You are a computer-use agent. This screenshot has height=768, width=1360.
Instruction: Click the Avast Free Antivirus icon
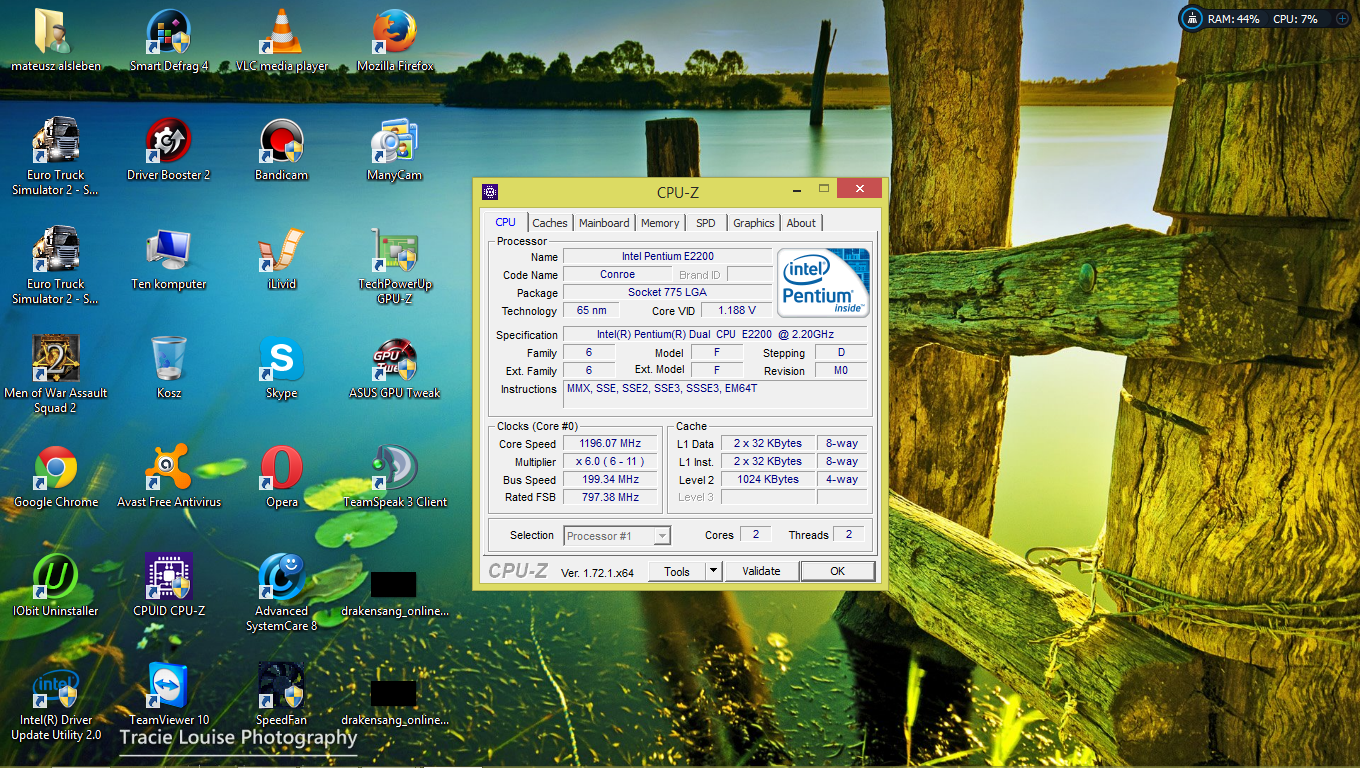click(x=168, y=470)
